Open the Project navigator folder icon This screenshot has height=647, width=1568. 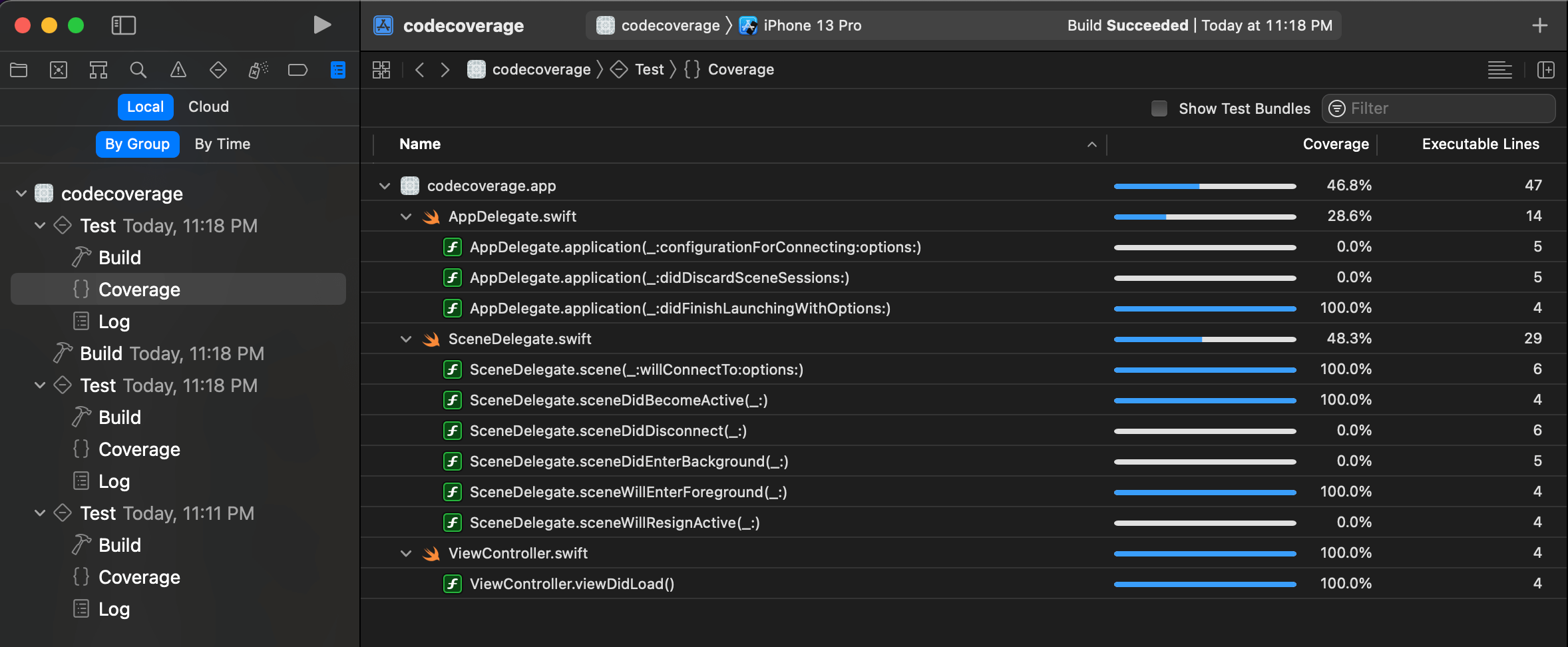pyautogui.click(x=19, y=70)
